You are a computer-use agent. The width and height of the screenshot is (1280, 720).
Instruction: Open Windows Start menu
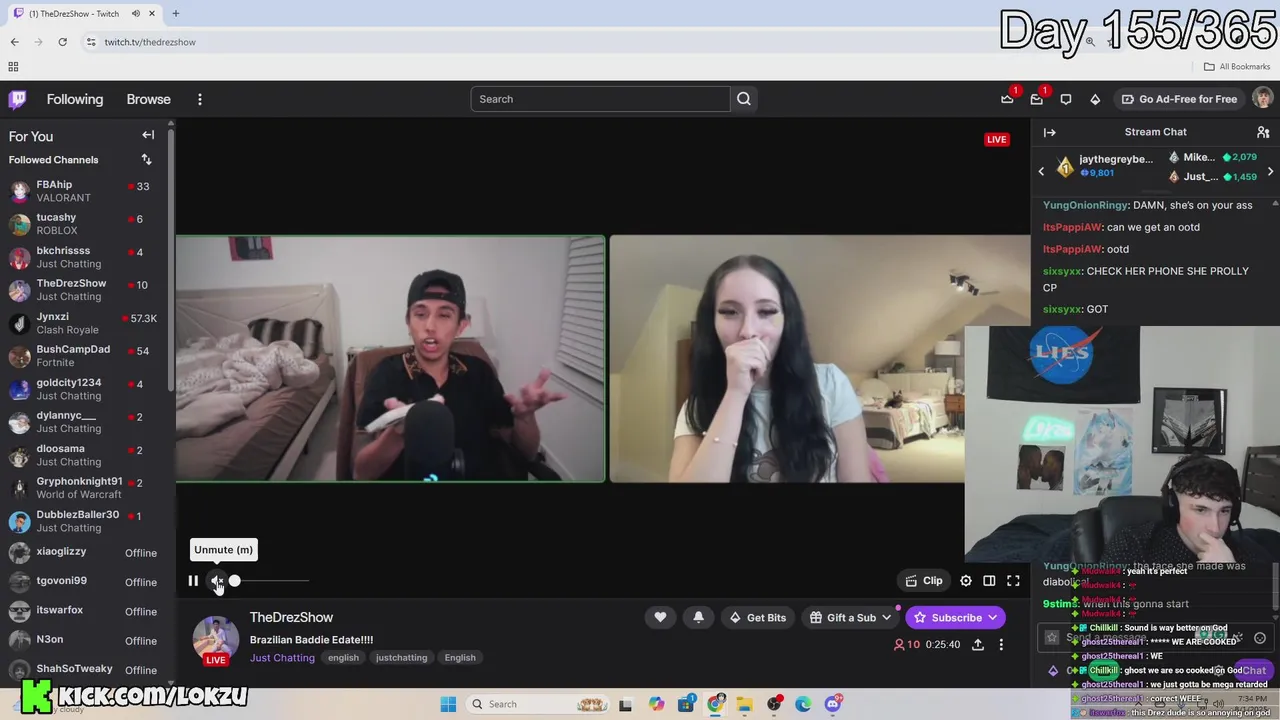(x=448, y=704)
